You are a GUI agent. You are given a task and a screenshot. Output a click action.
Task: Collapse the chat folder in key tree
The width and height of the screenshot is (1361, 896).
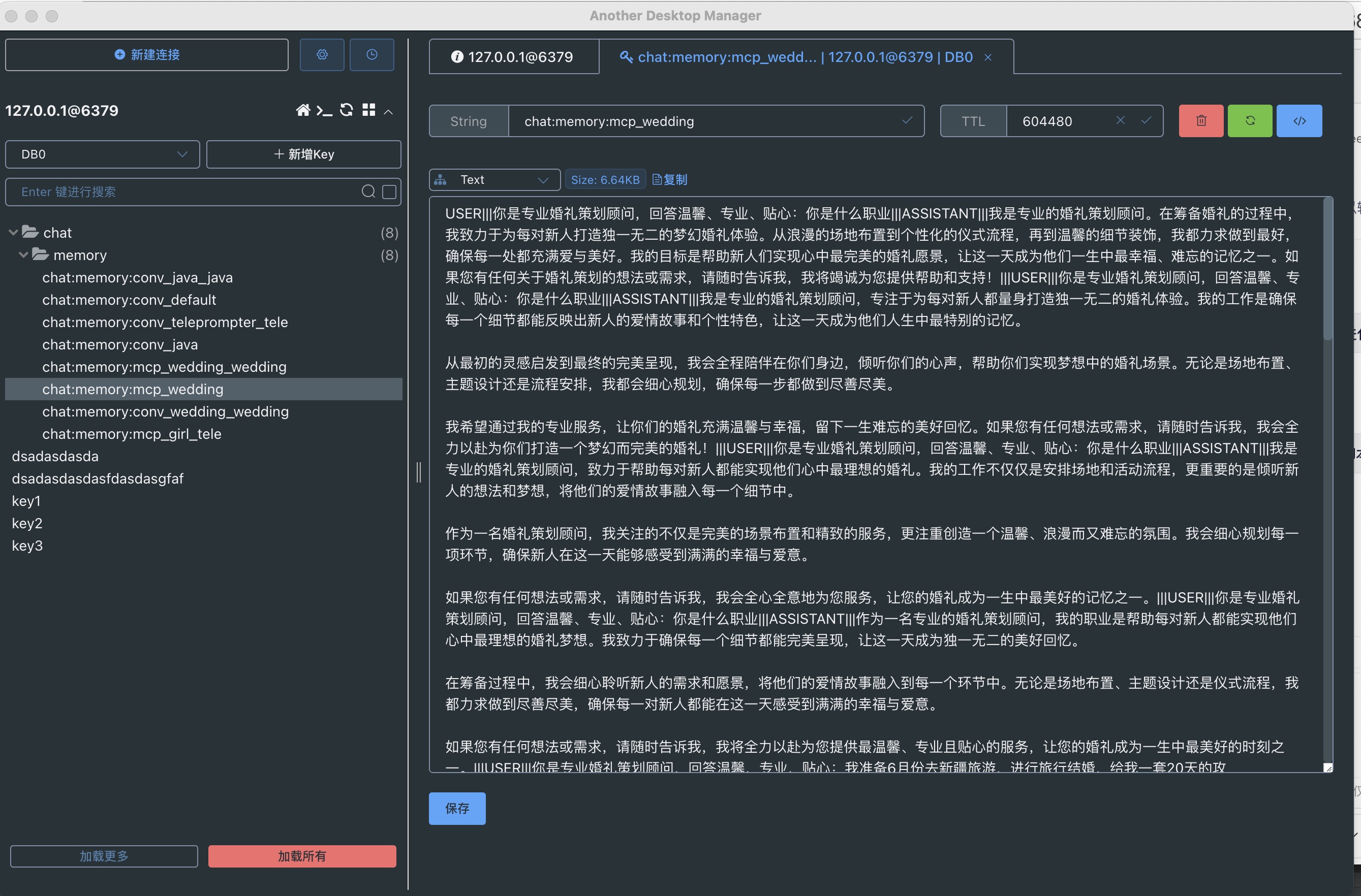pos(14,233)
